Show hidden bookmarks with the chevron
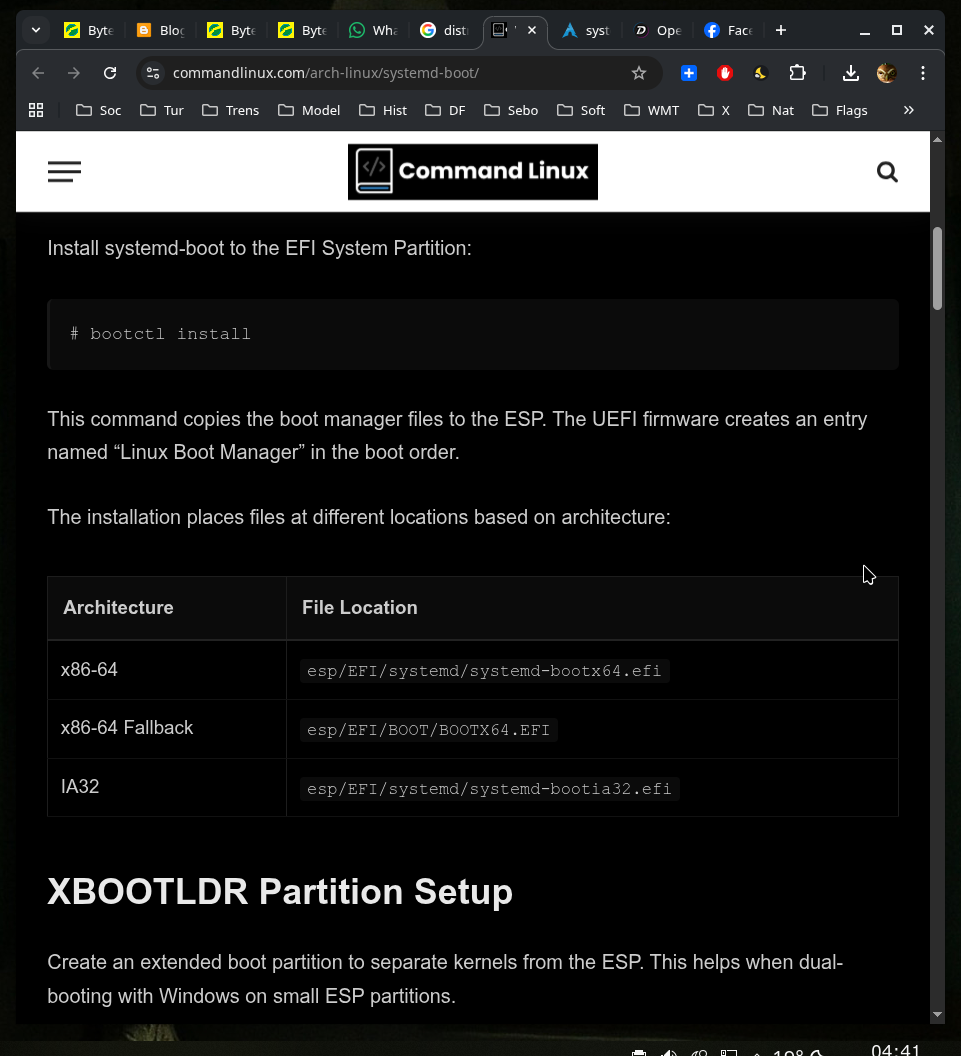The height and width of the screenshot is (1056, 961). pyautogui.click(x=908, y=110)
